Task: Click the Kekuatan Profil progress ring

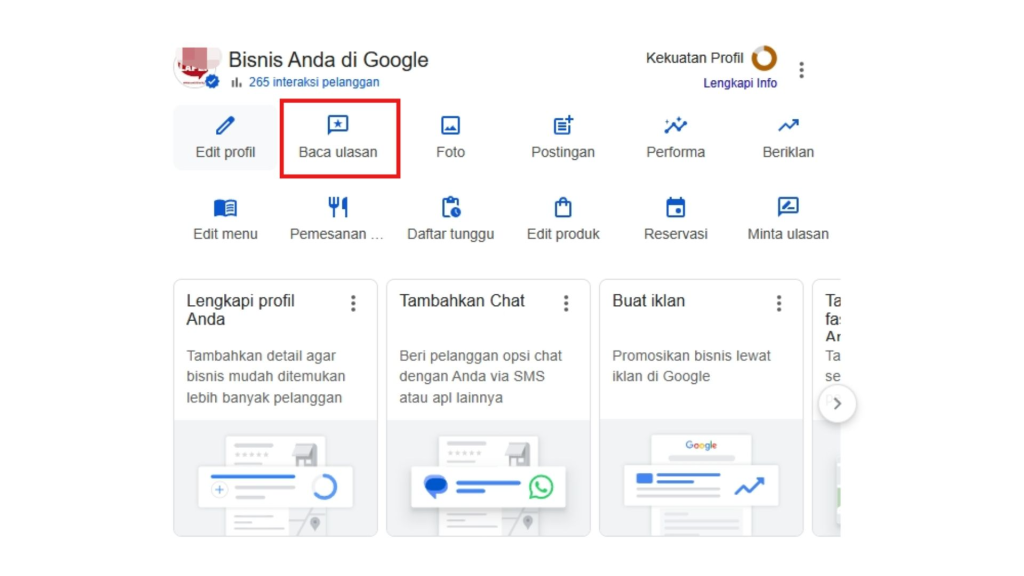Action: pyautogui.click(x=764, y=58)
